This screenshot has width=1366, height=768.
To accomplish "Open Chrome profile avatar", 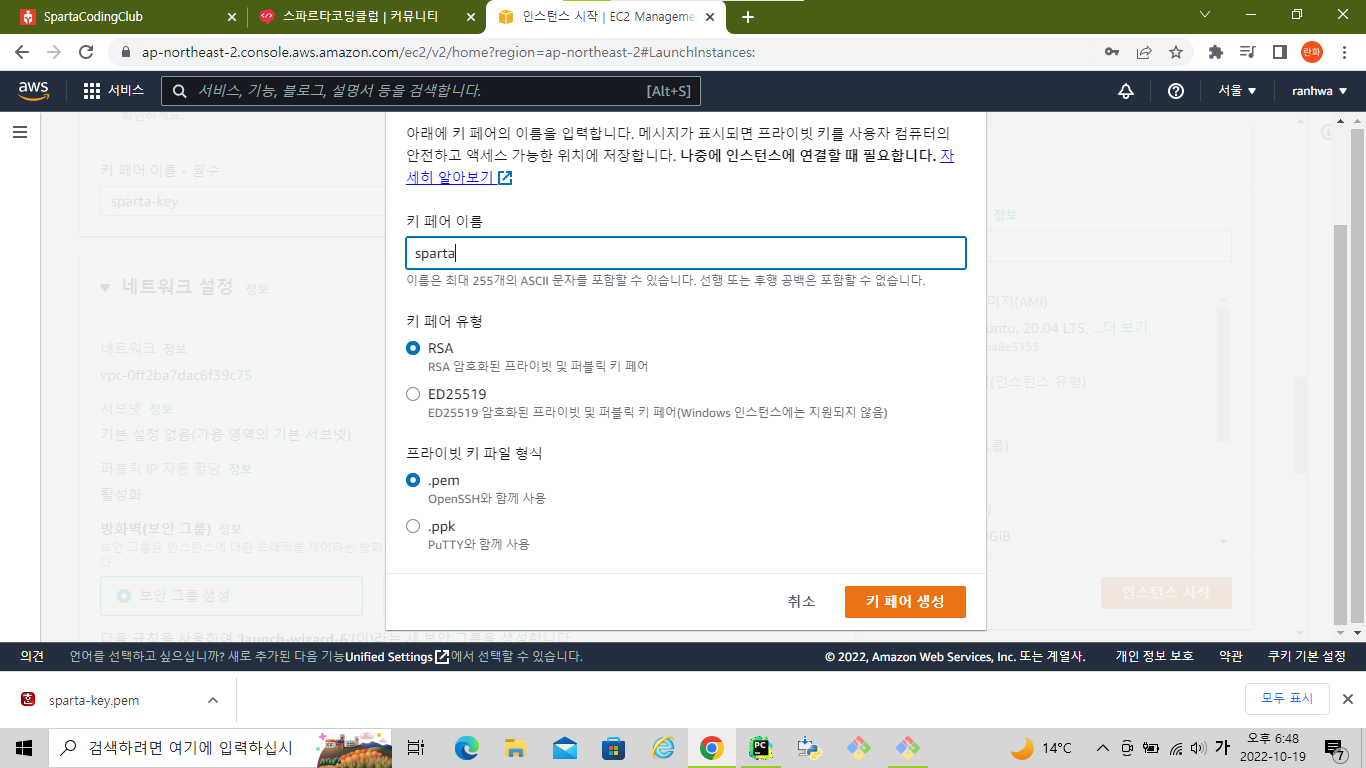I will [x=1311, y=52].
